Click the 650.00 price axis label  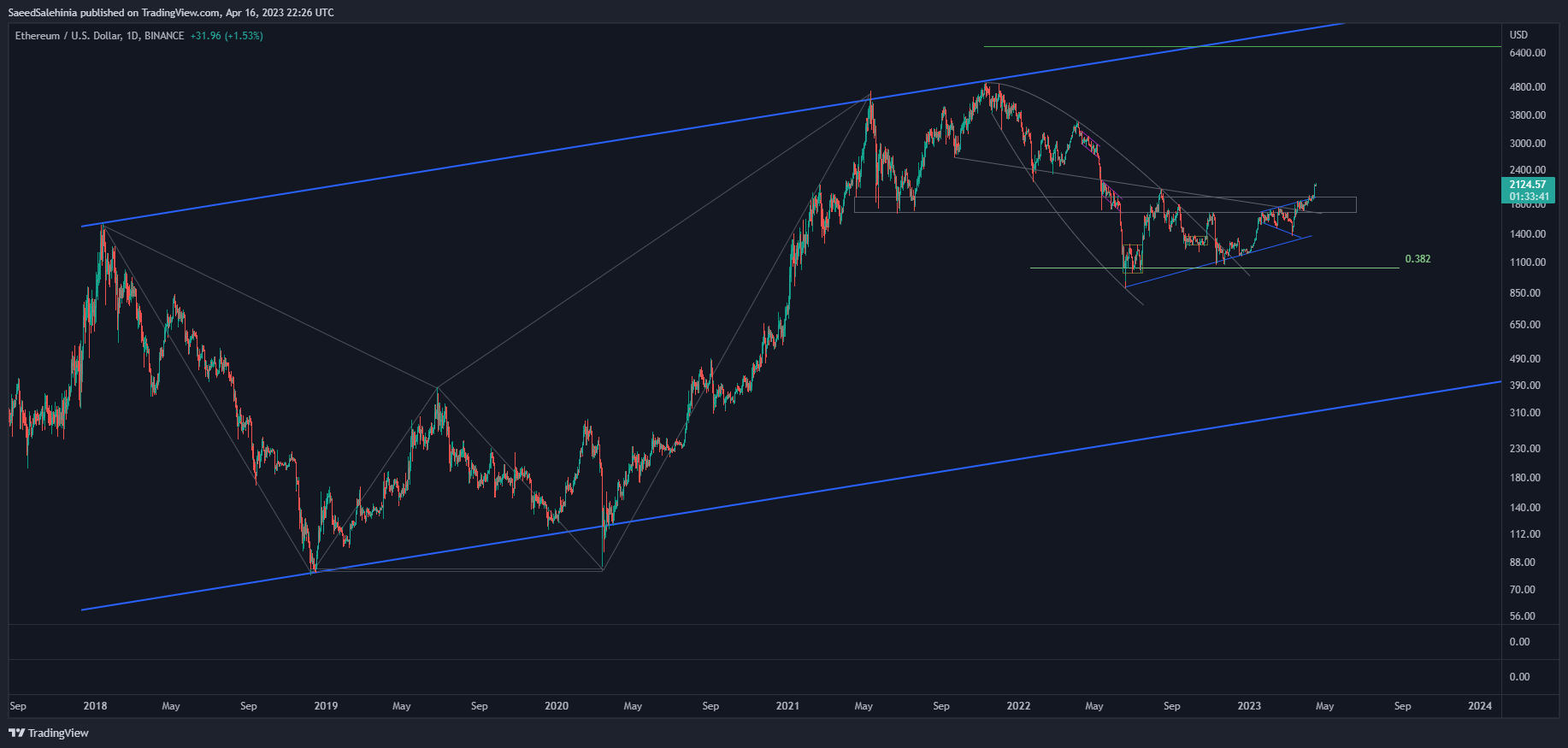pyautogui.click(x=1525, y=325)
